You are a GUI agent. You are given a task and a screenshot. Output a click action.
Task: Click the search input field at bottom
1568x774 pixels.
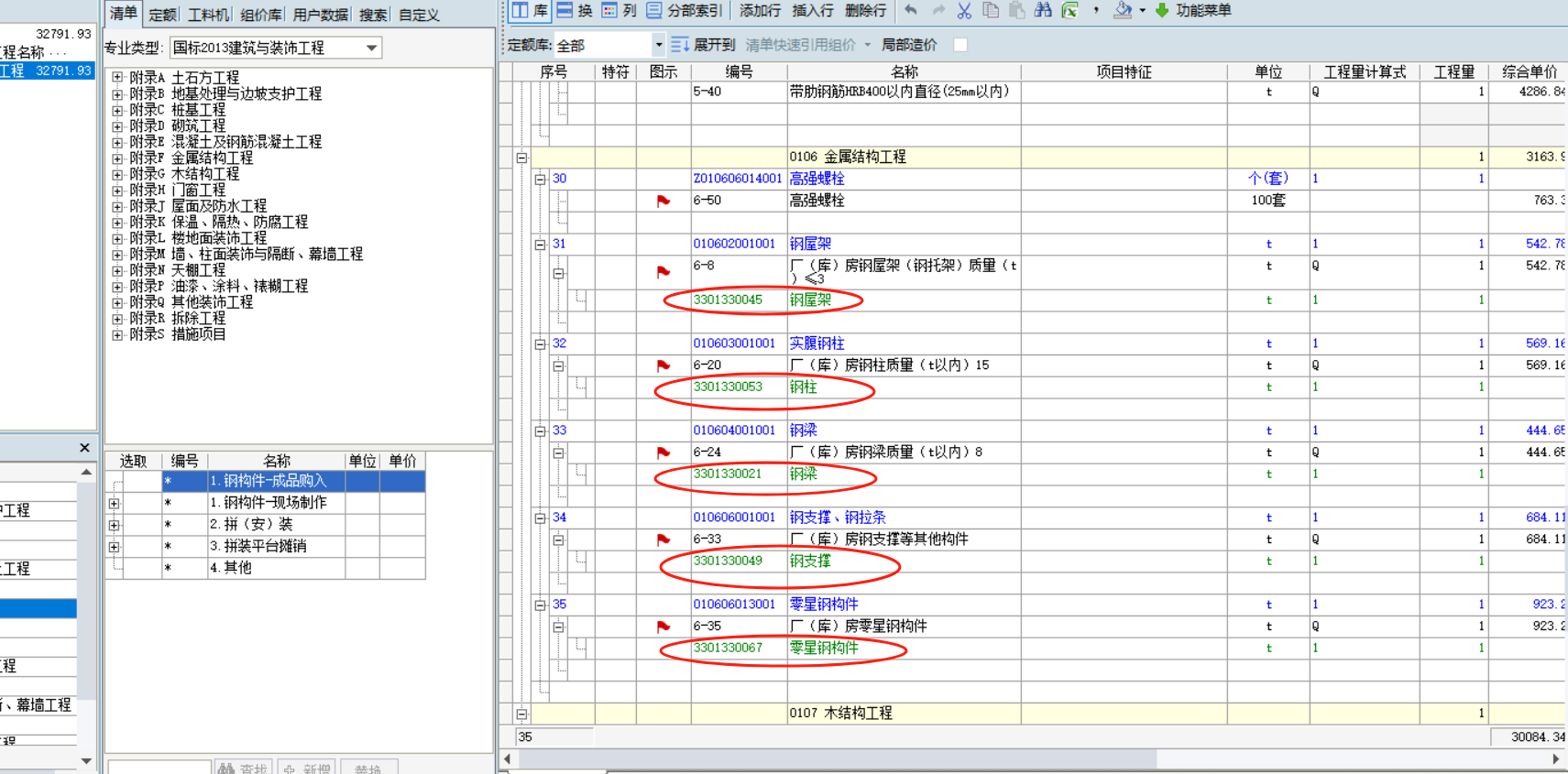(x=159, y=768)
